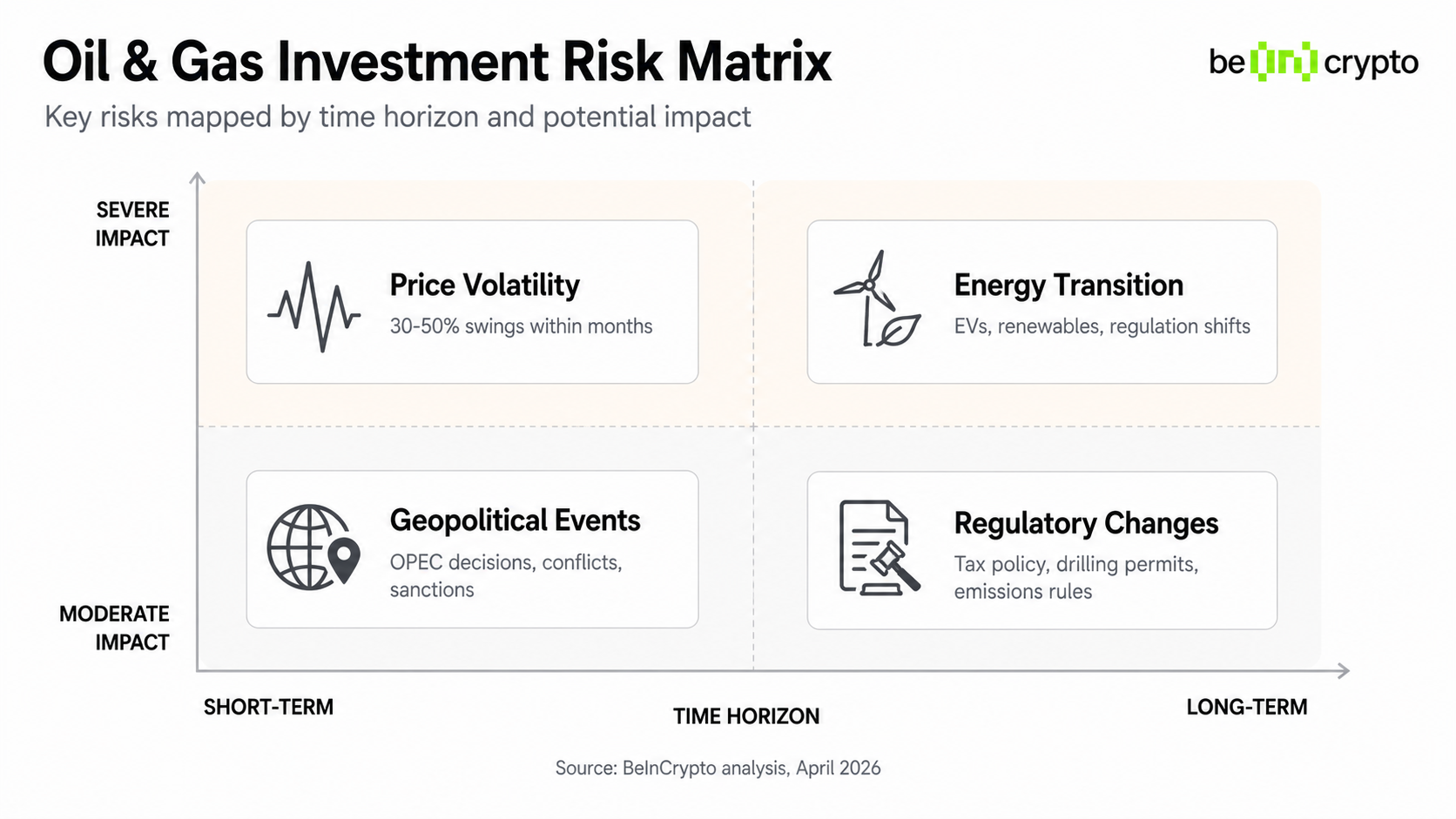This screenshot has height=819, width=1456.
Task: Select the Price Volatility heading
Action: 484,285
